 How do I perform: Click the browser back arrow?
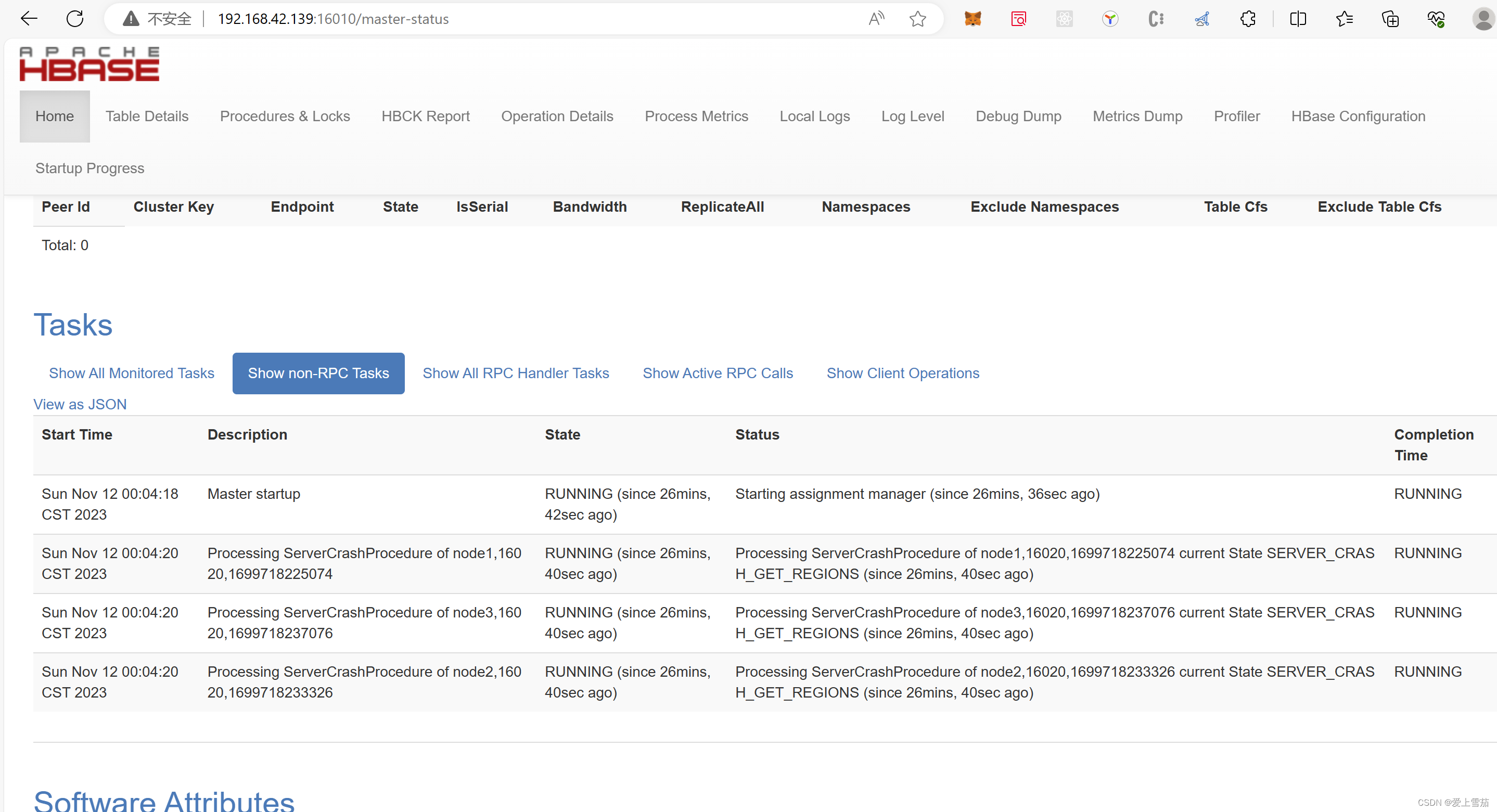tap(29, 19)
